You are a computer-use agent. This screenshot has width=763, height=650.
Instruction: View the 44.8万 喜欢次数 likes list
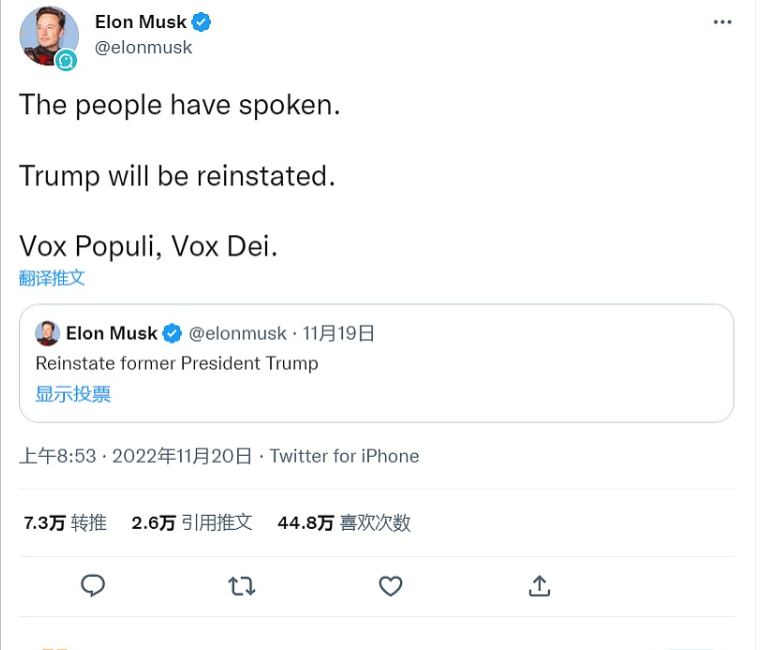(x=344, y=523)
